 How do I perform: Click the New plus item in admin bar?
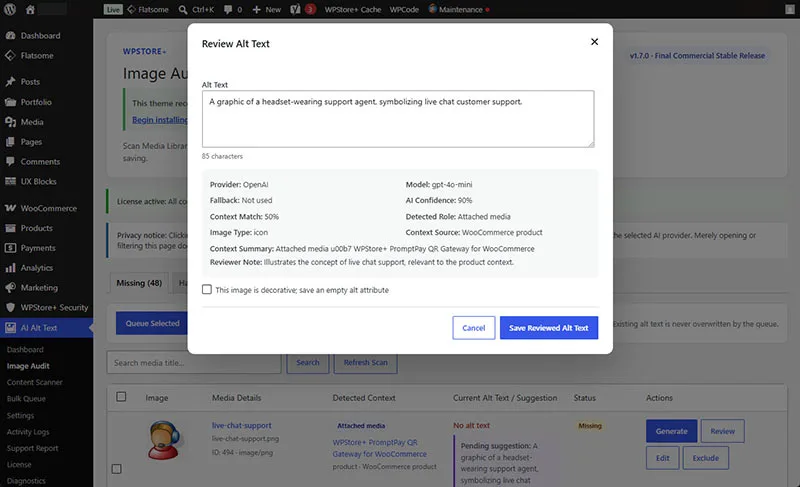266,9
